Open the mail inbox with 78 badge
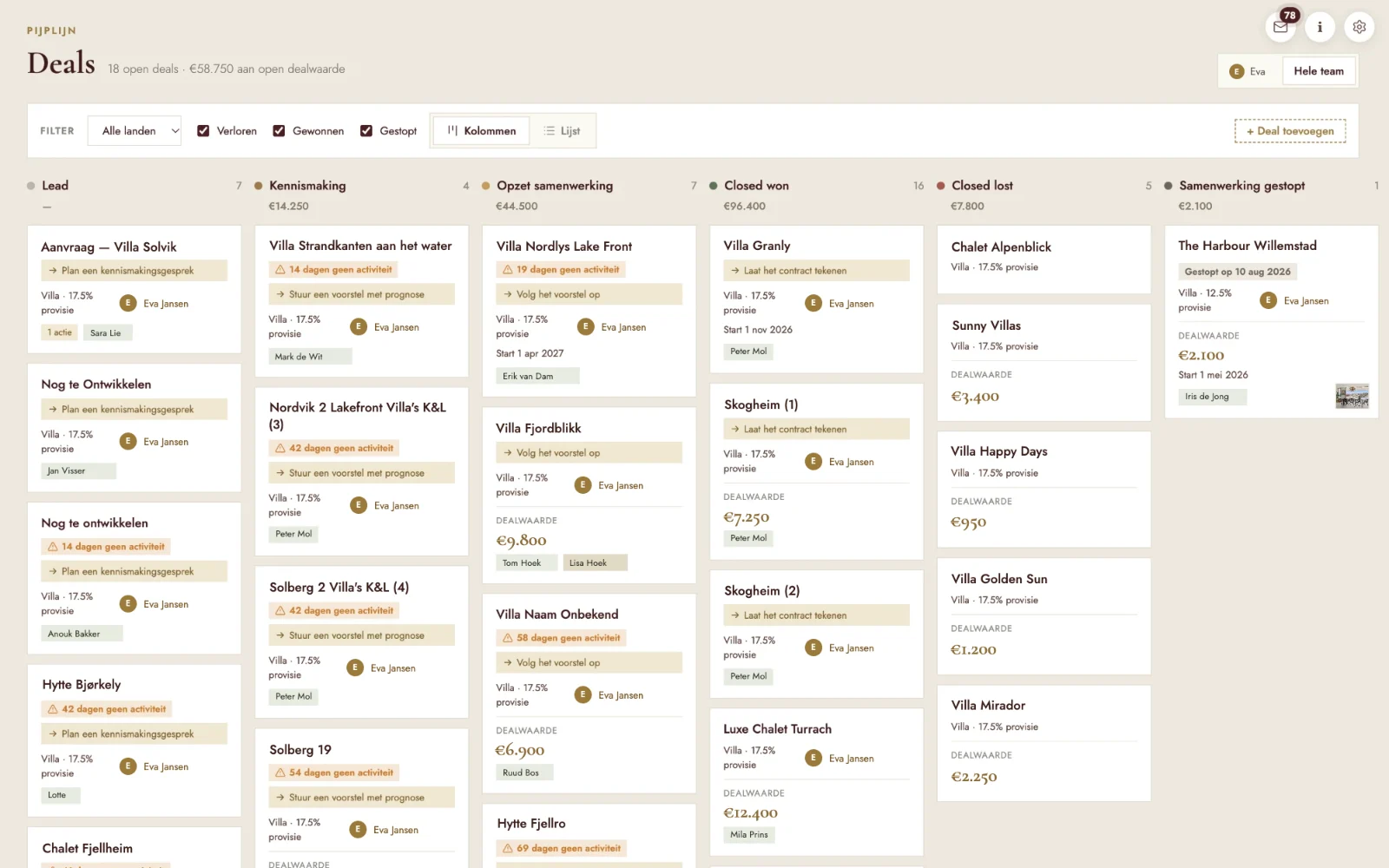The image size is (1389, 868). (x=1280, y=26)
